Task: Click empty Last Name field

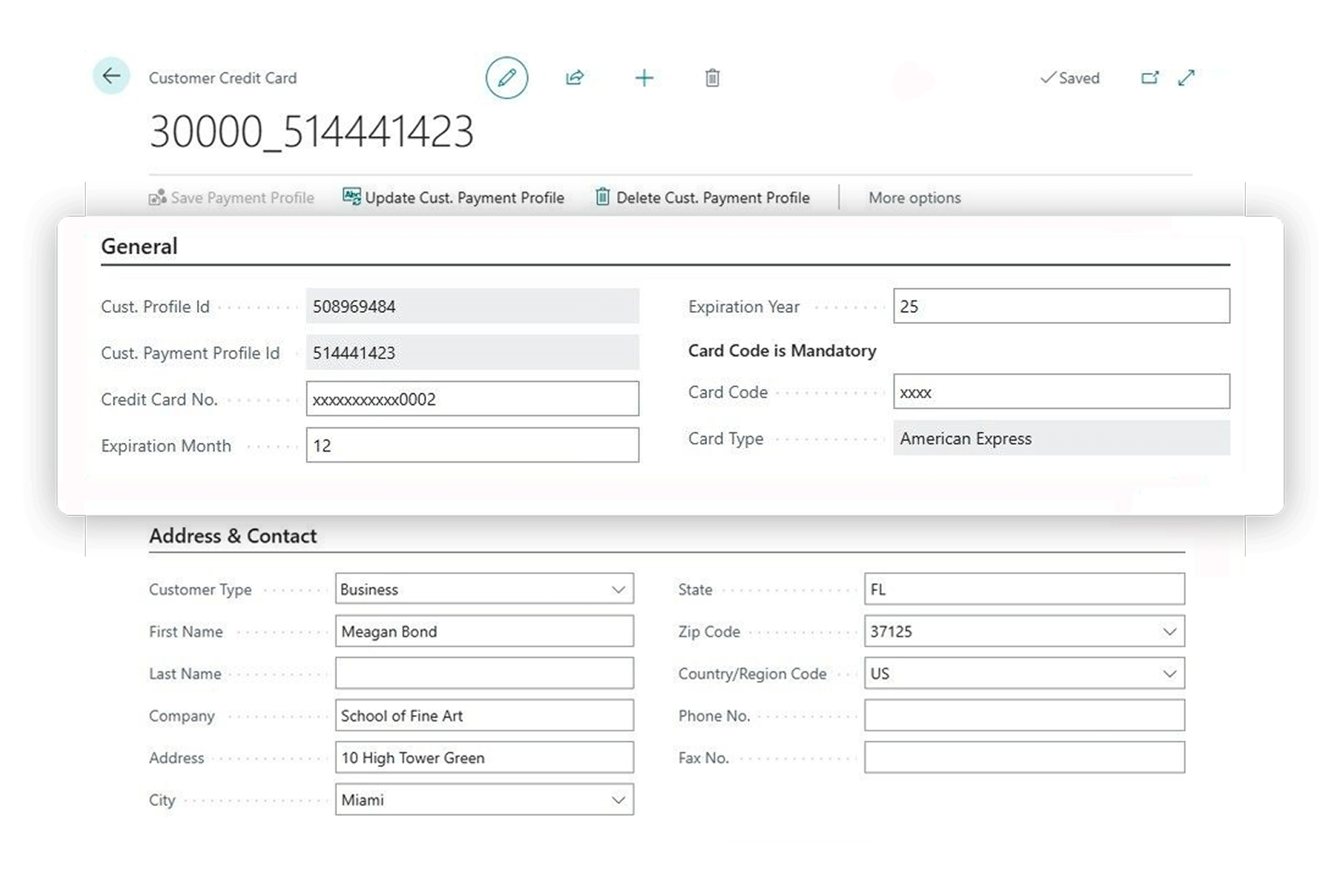Action: coord(484,673)
